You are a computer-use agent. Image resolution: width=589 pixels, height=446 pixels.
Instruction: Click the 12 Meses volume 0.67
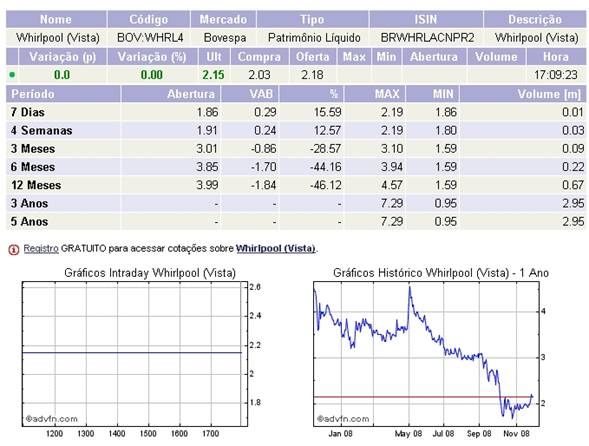(x=573, y=185)
